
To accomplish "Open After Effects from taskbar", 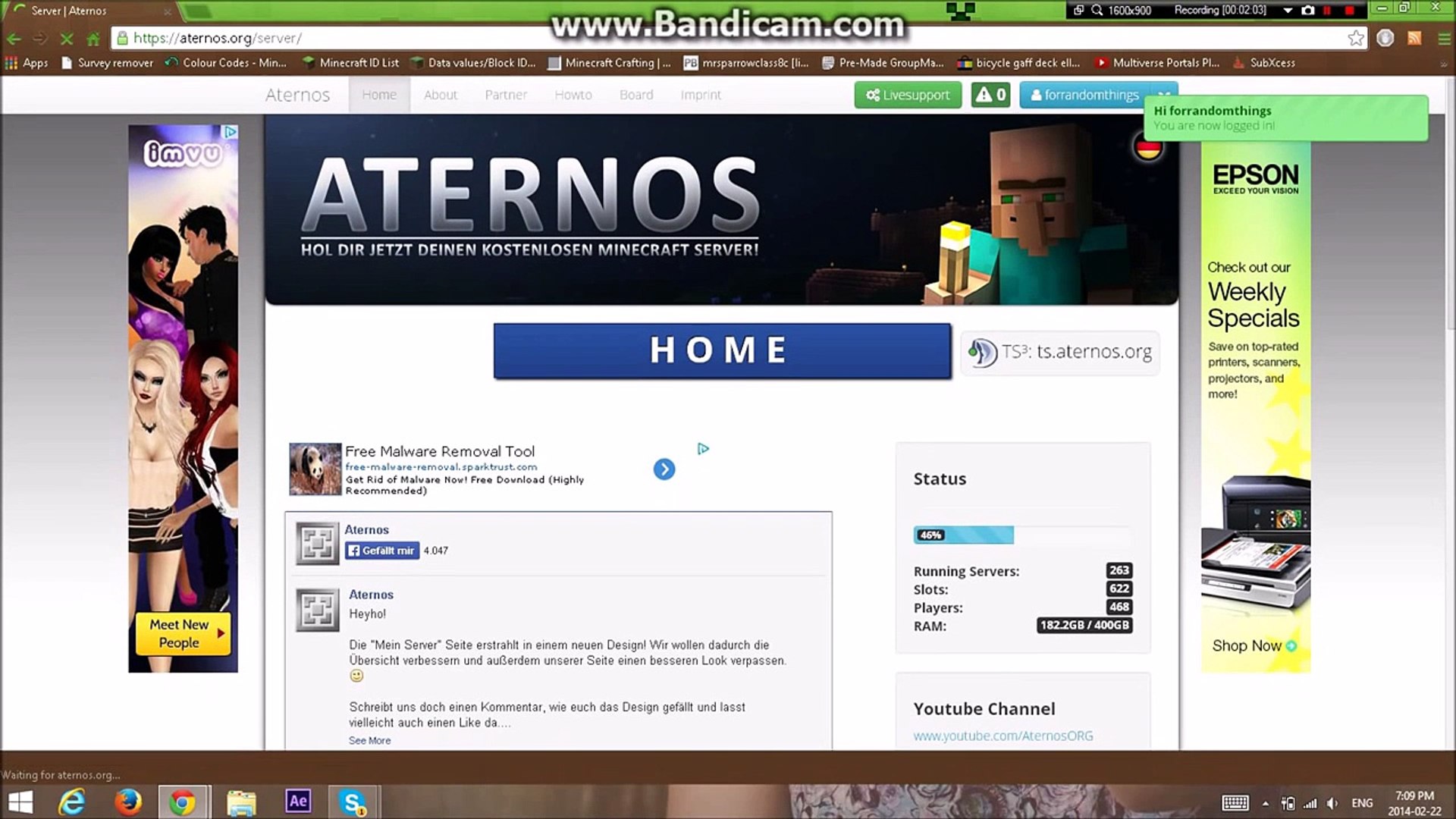I will click(298, 801).
